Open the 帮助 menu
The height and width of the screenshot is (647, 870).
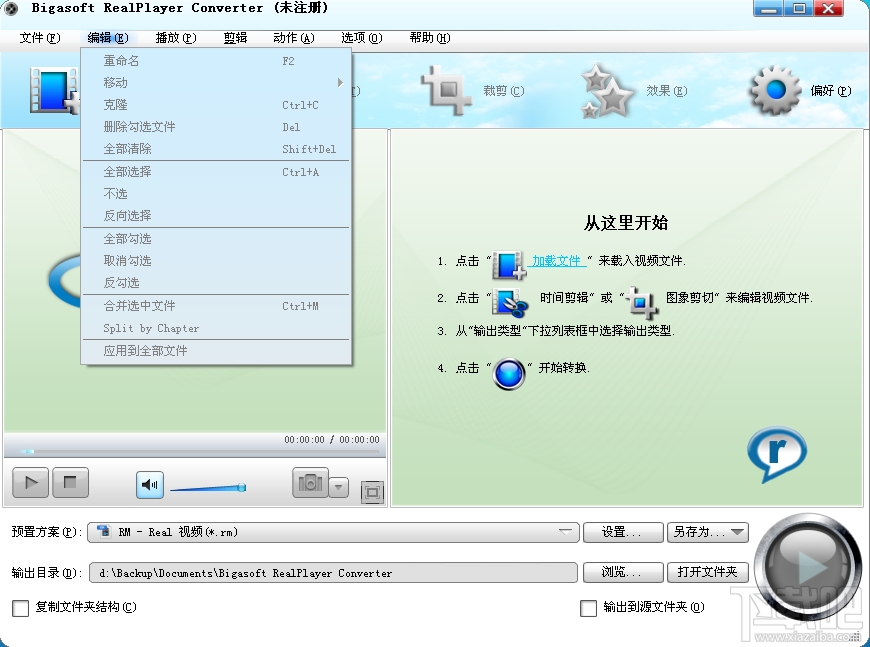428,38
